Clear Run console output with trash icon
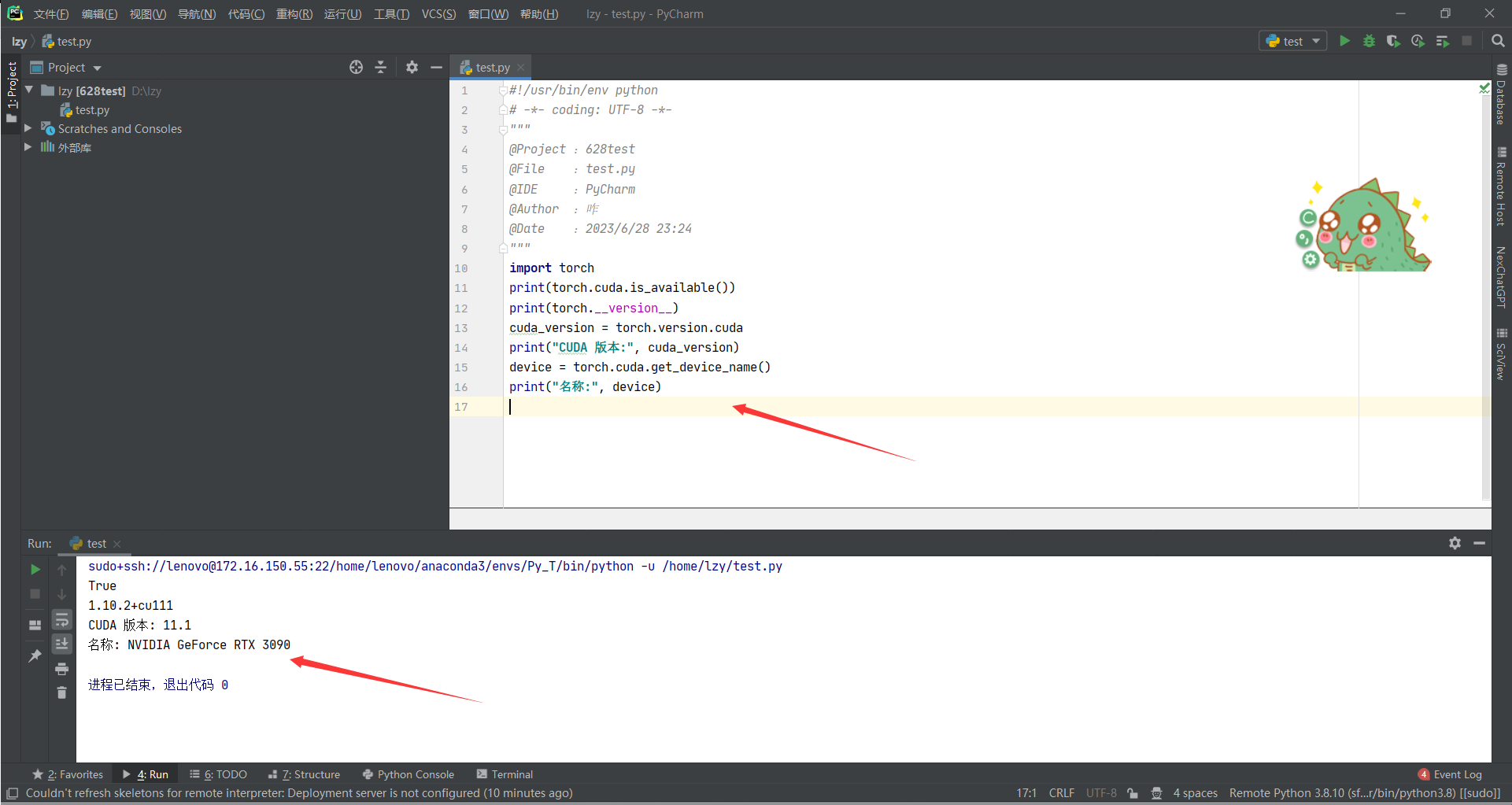Viewport: 1512px width, 805px height. coord(61,692)
